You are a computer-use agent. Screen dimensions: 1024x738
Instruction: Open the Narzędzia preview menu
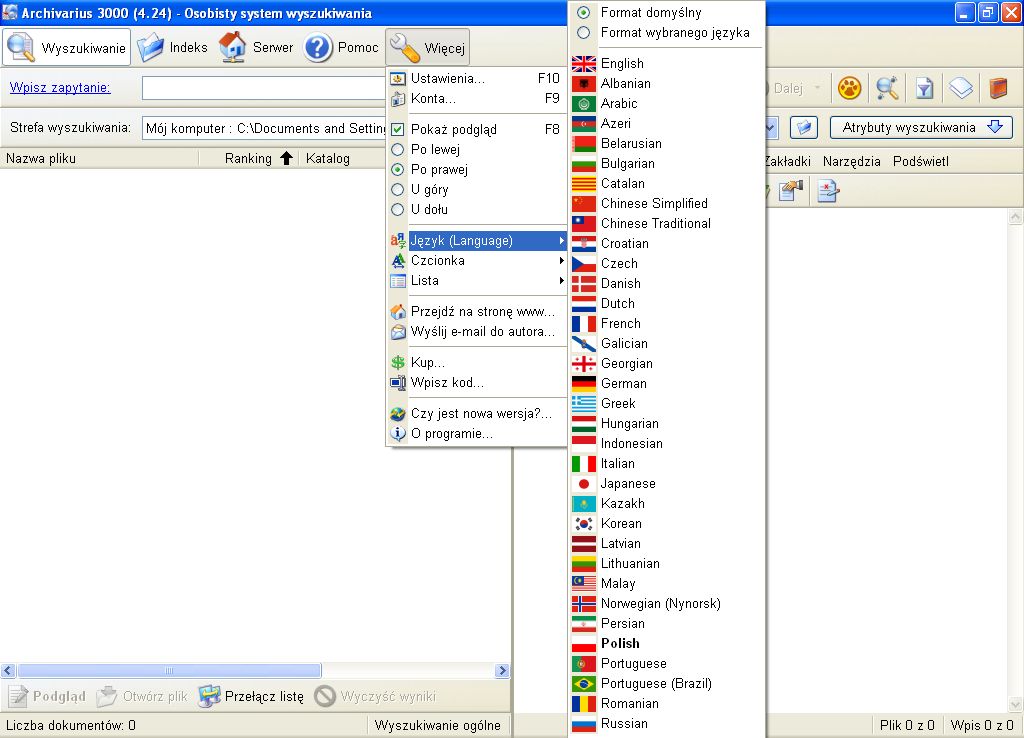click(x=852, y=161)
